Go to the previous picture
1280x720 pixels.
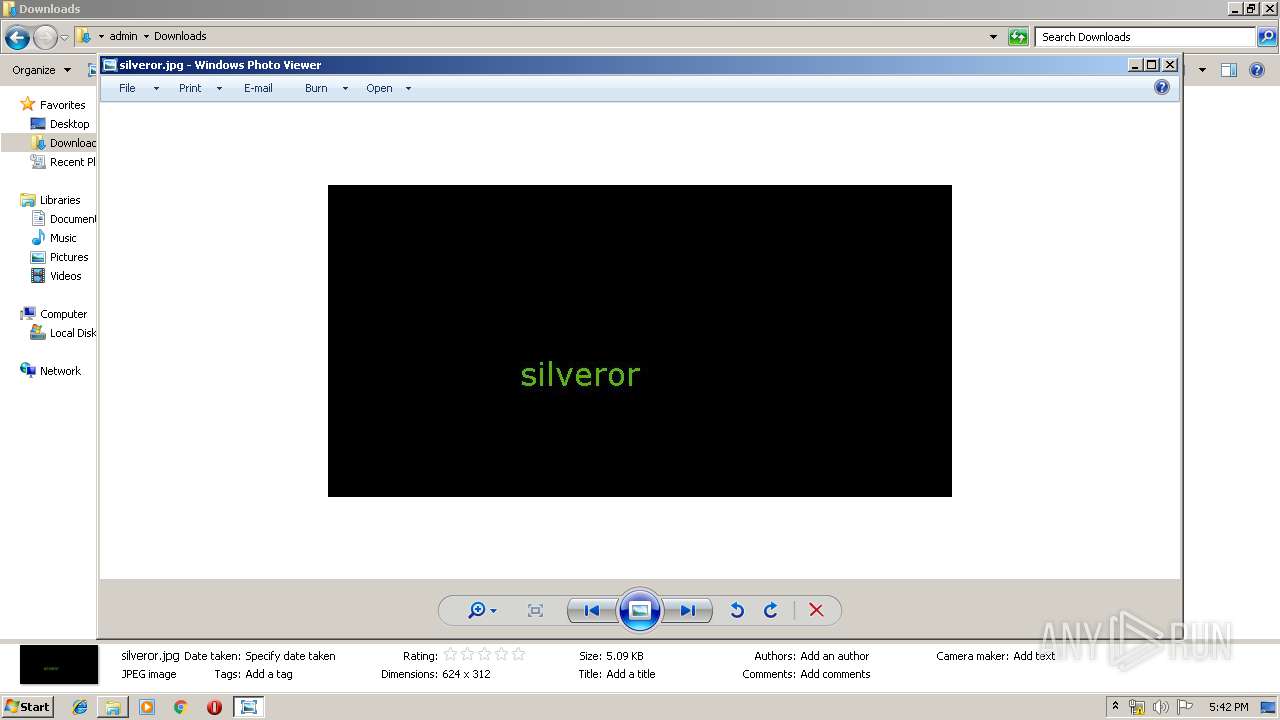coord(592,610)
